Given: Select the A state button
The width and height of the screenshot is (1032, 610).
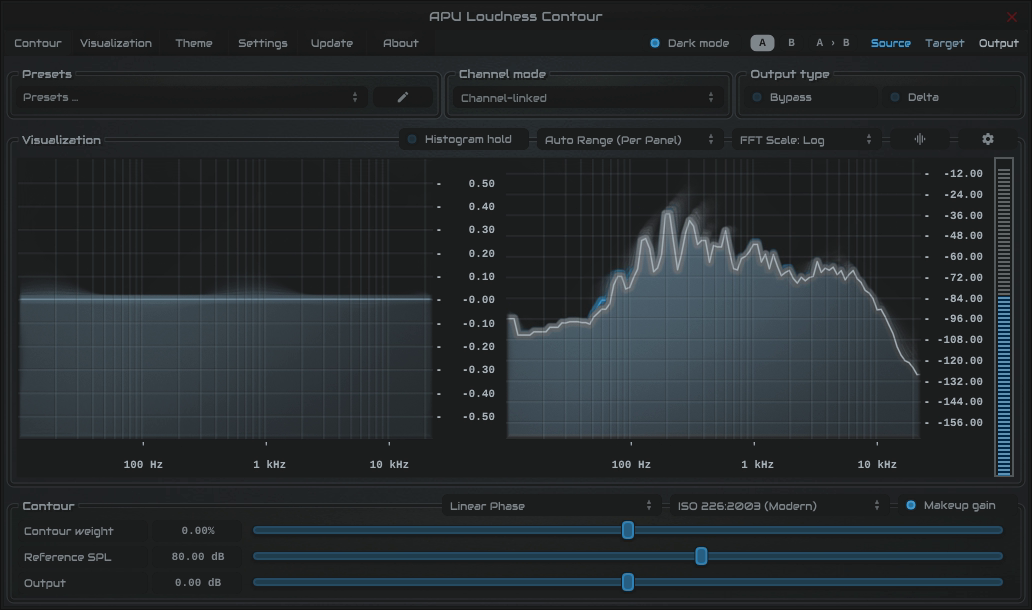Looking at the screenshot, I should [762, 43].
